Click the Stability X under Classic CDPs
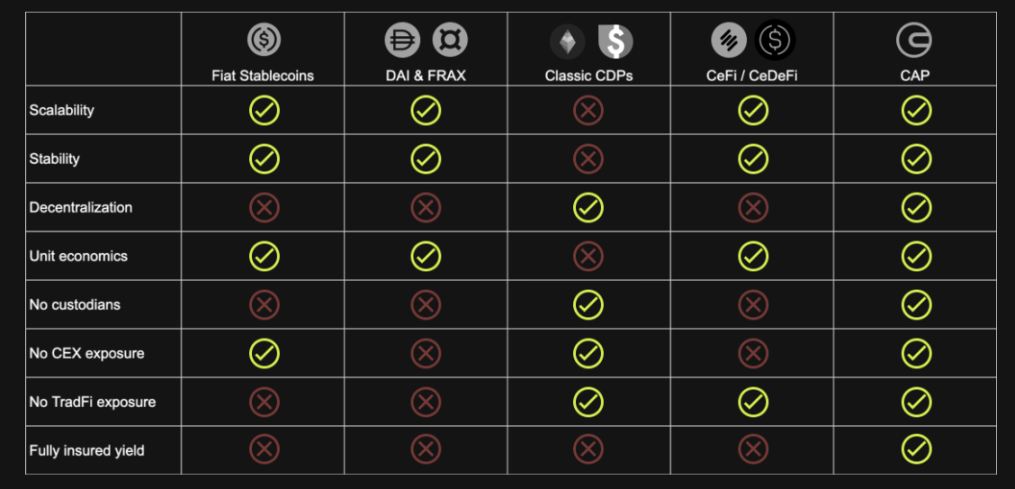Viewport: 1015px width, 489px height. 588,159
